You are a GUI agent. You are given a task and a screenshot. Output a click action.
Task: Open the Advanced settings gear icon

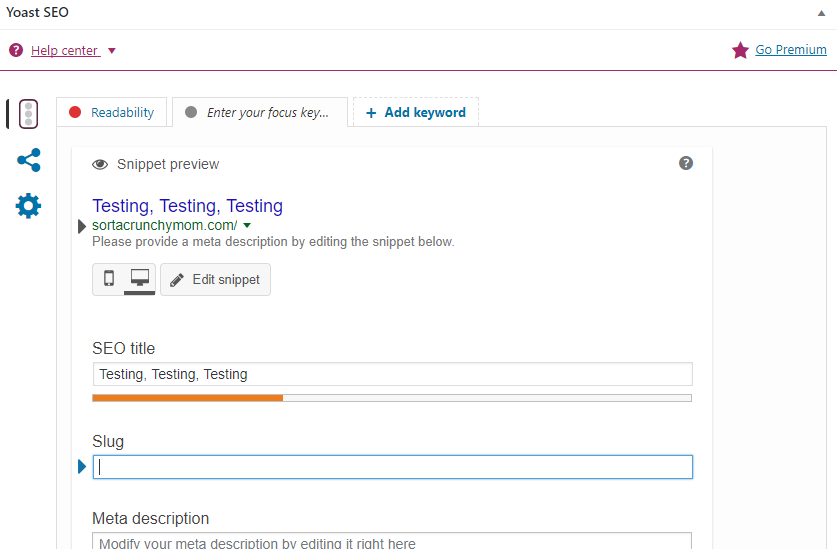pos(28,206)
